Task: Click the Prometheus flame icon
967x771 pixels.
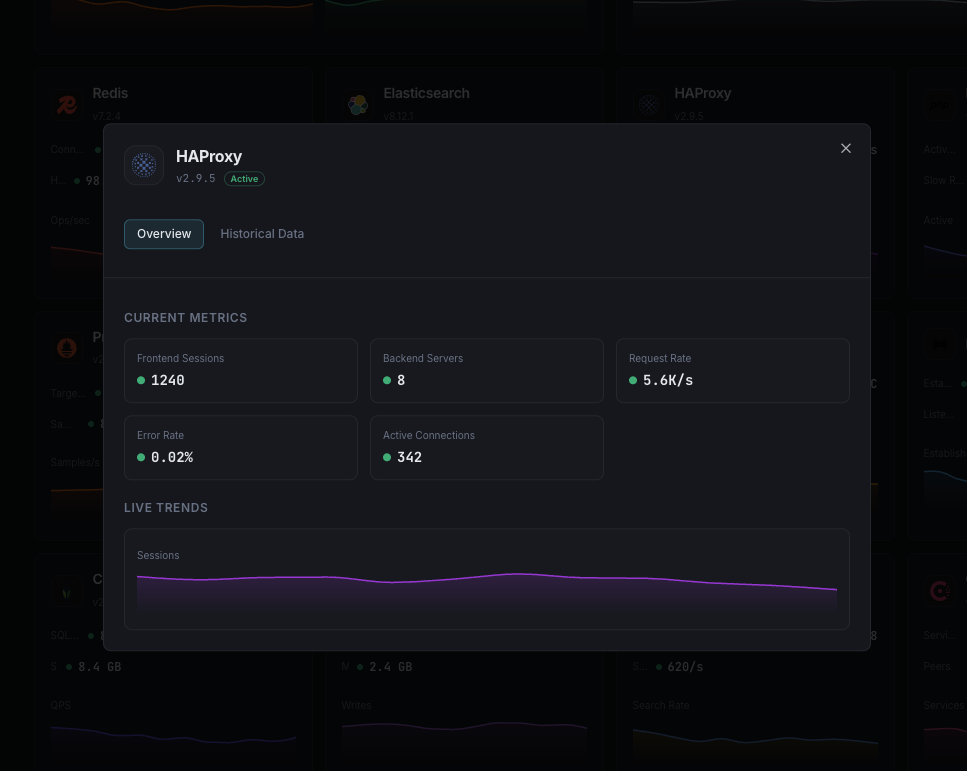Action: [x=66, y=348]
